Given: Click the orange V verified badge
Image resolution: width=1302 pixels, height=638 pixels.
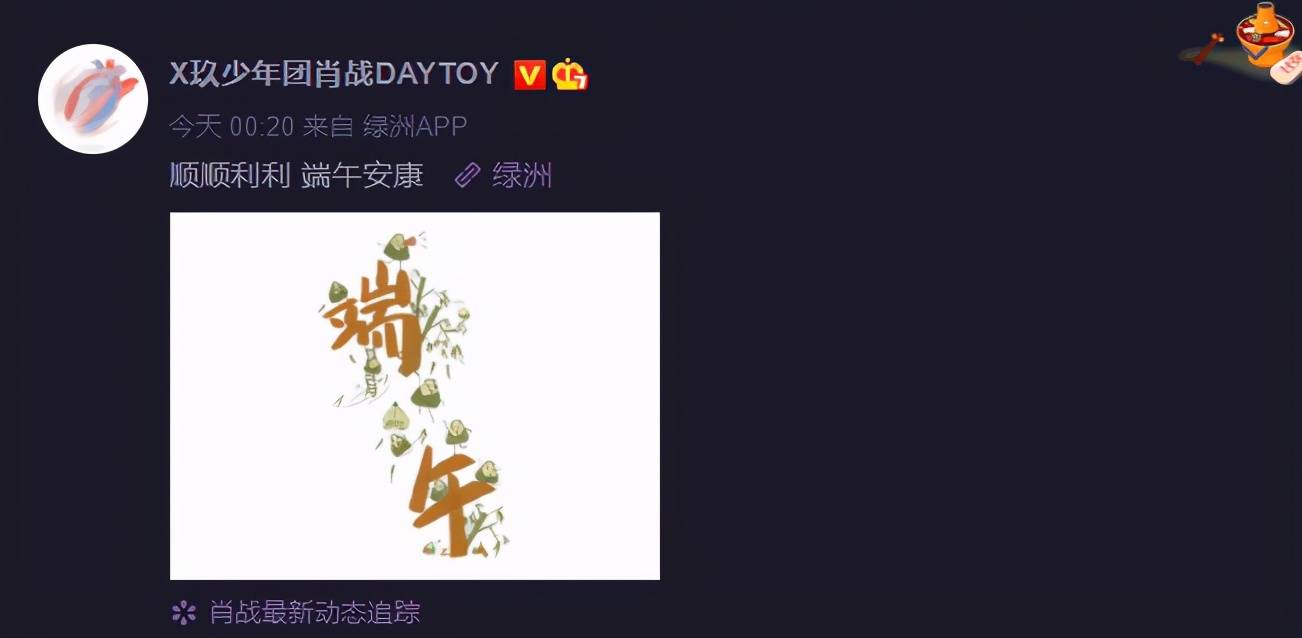Looking at the screenshot, I should [529, 75].
